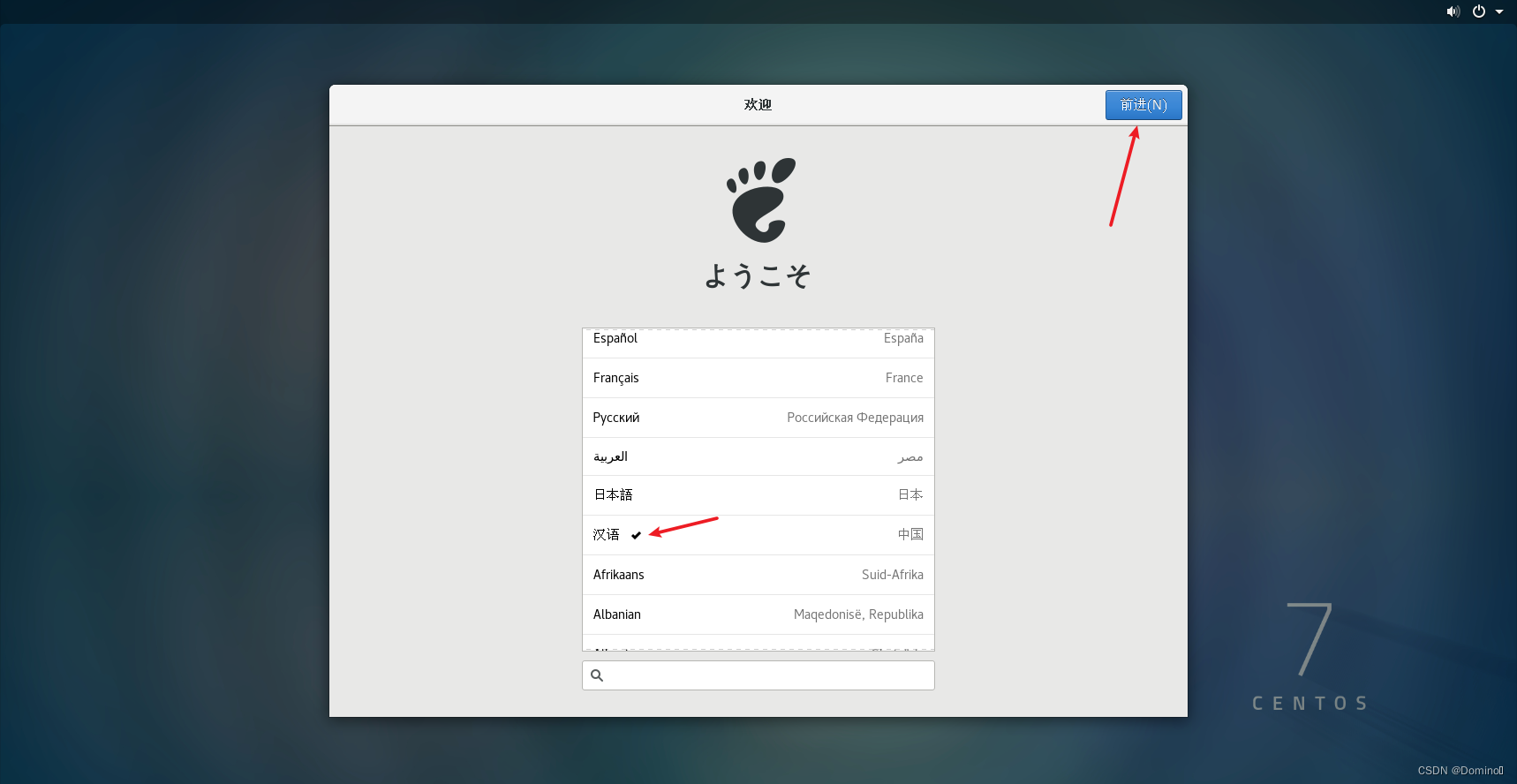Select 汉语 language row

[758, 535]
